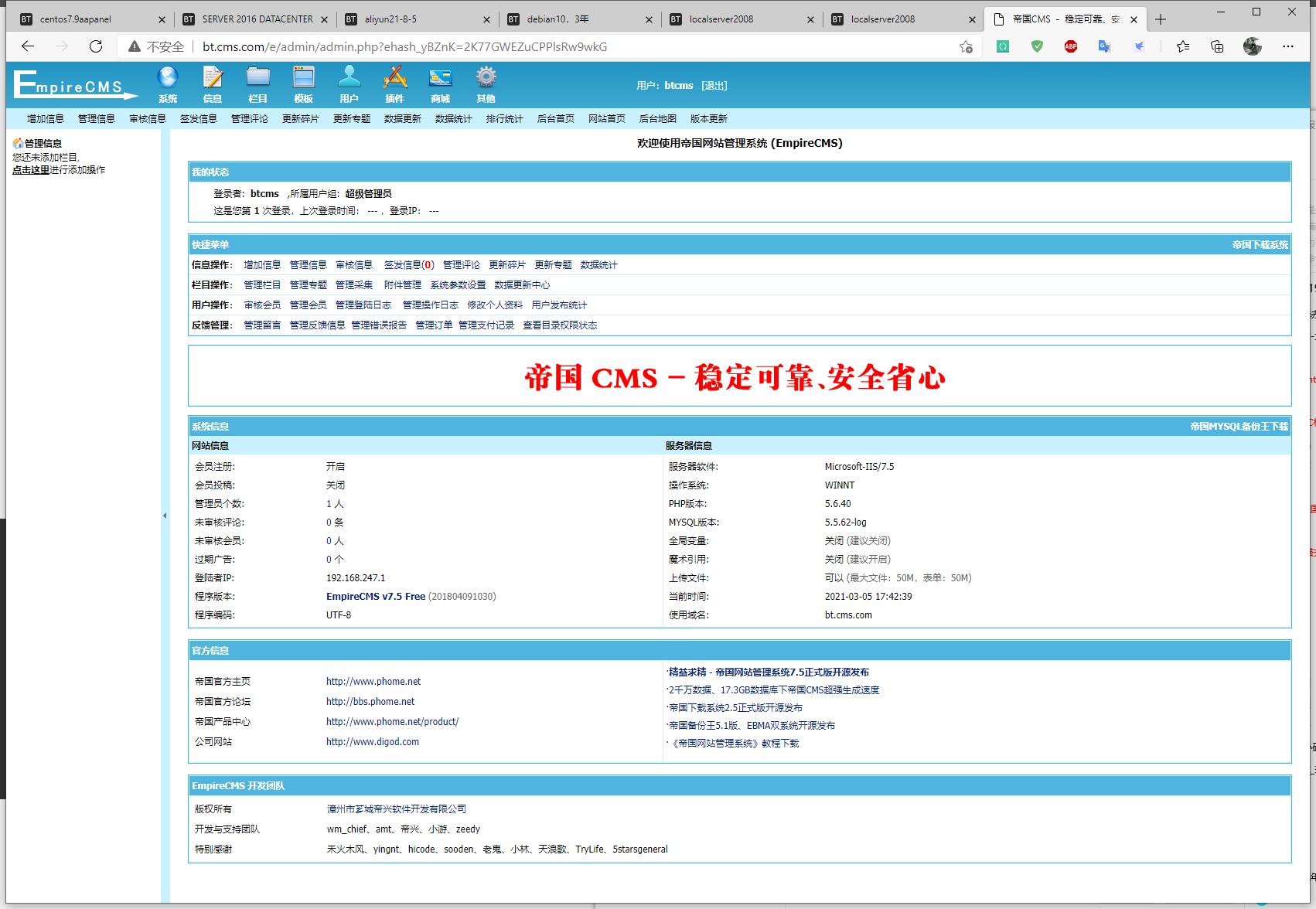
Task: Select 后台地图 in submenu bar
Action: point(658,118)
